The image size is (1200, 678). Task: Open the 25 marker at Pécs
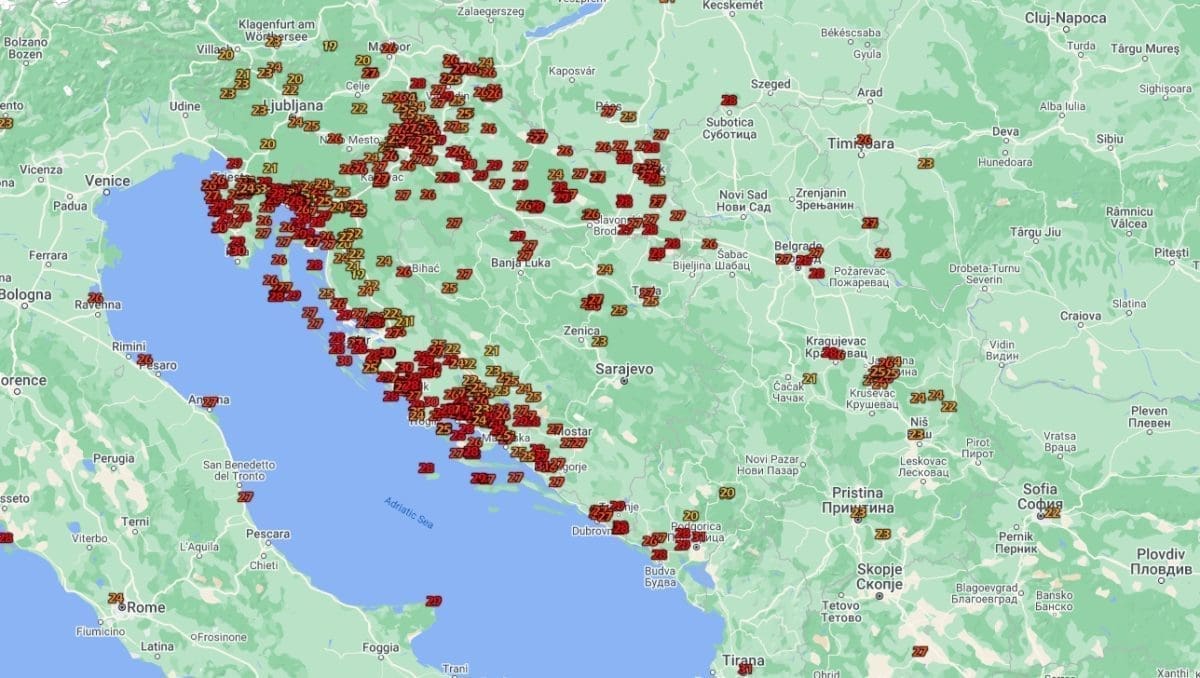click(628, 117)
